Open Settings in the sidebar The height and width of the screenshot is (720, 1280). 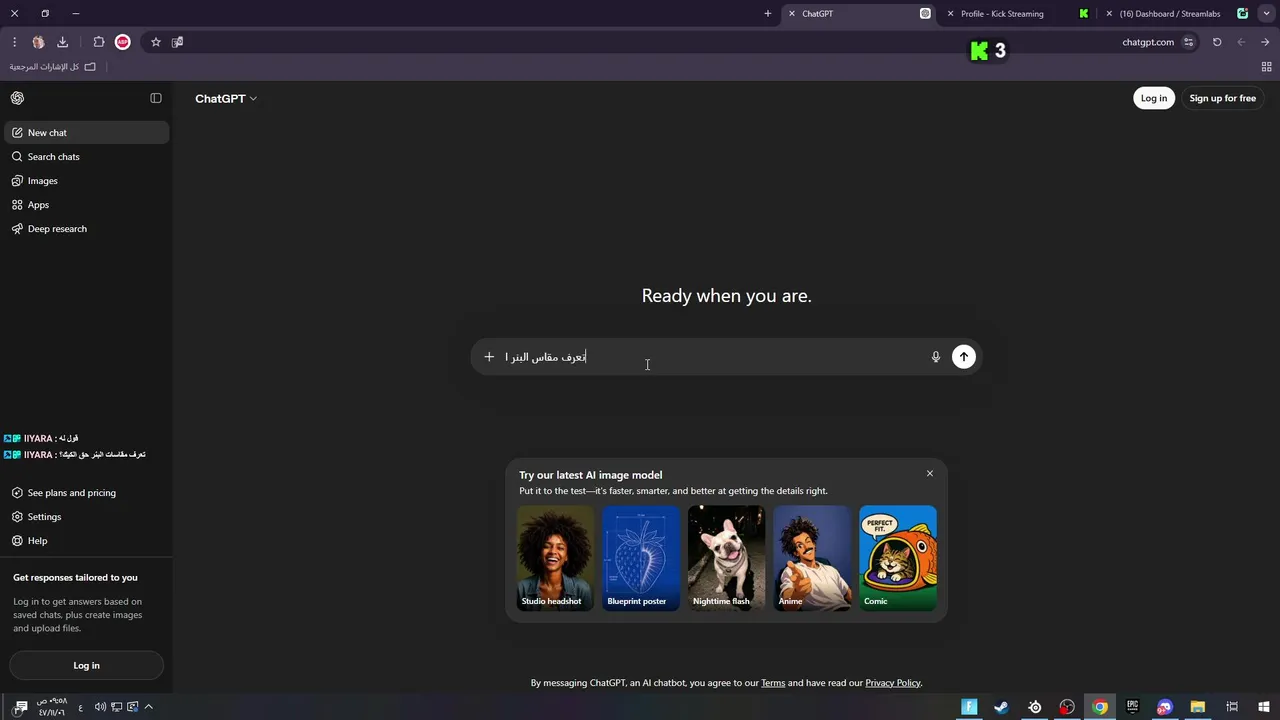pos(87,516)
